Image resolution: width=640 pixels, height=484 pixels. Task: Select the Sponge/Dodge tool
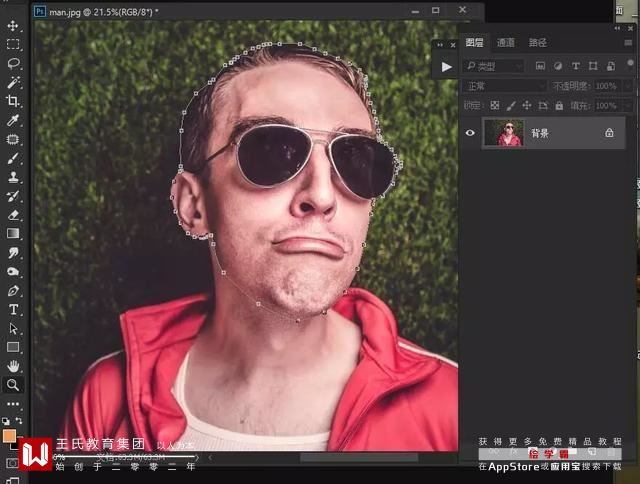13,271
